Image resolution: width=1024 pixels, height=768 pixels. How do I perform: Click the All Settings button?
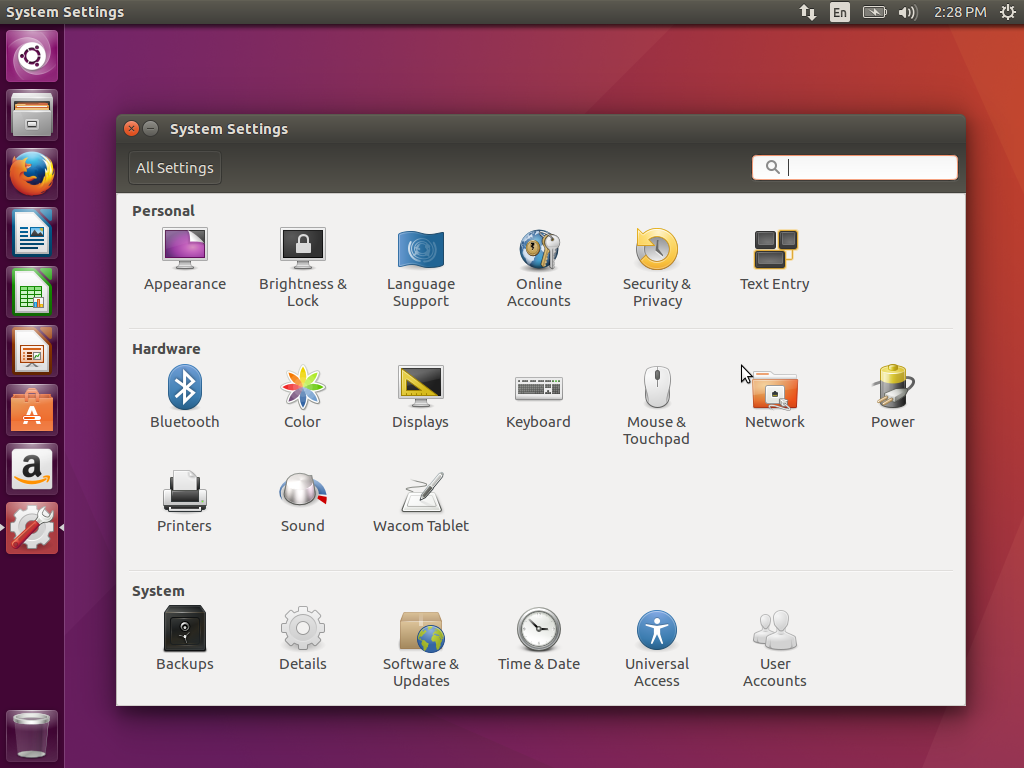pos(175,168)
